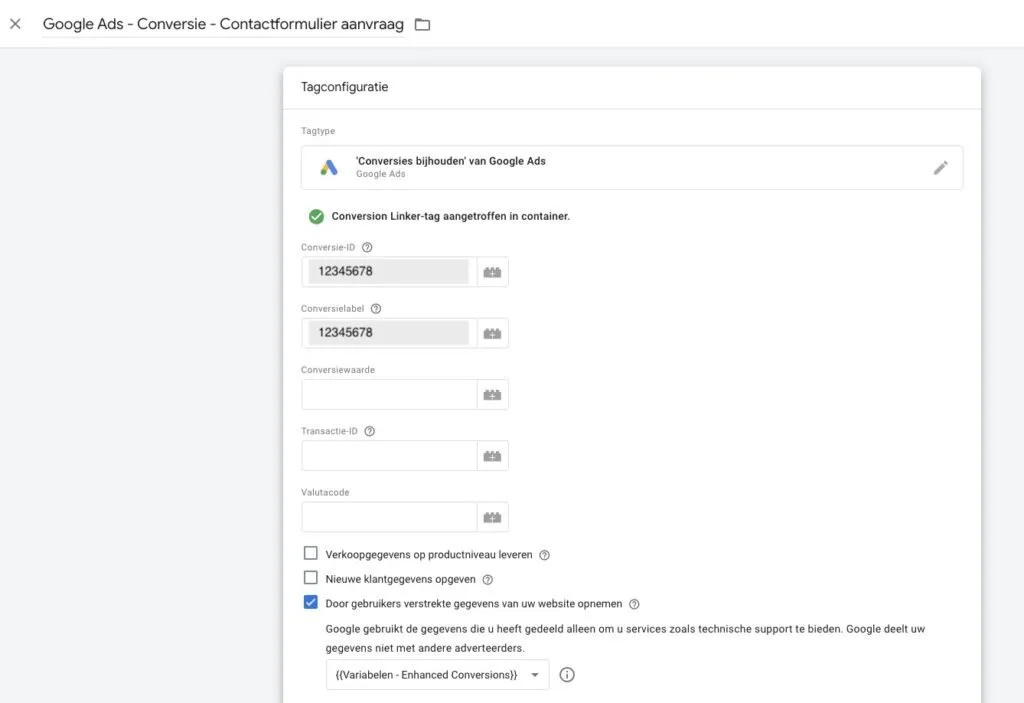Click the green check icon for Conversion Linker
This screenshot has height=703, width=1024.
coord(316,216)
